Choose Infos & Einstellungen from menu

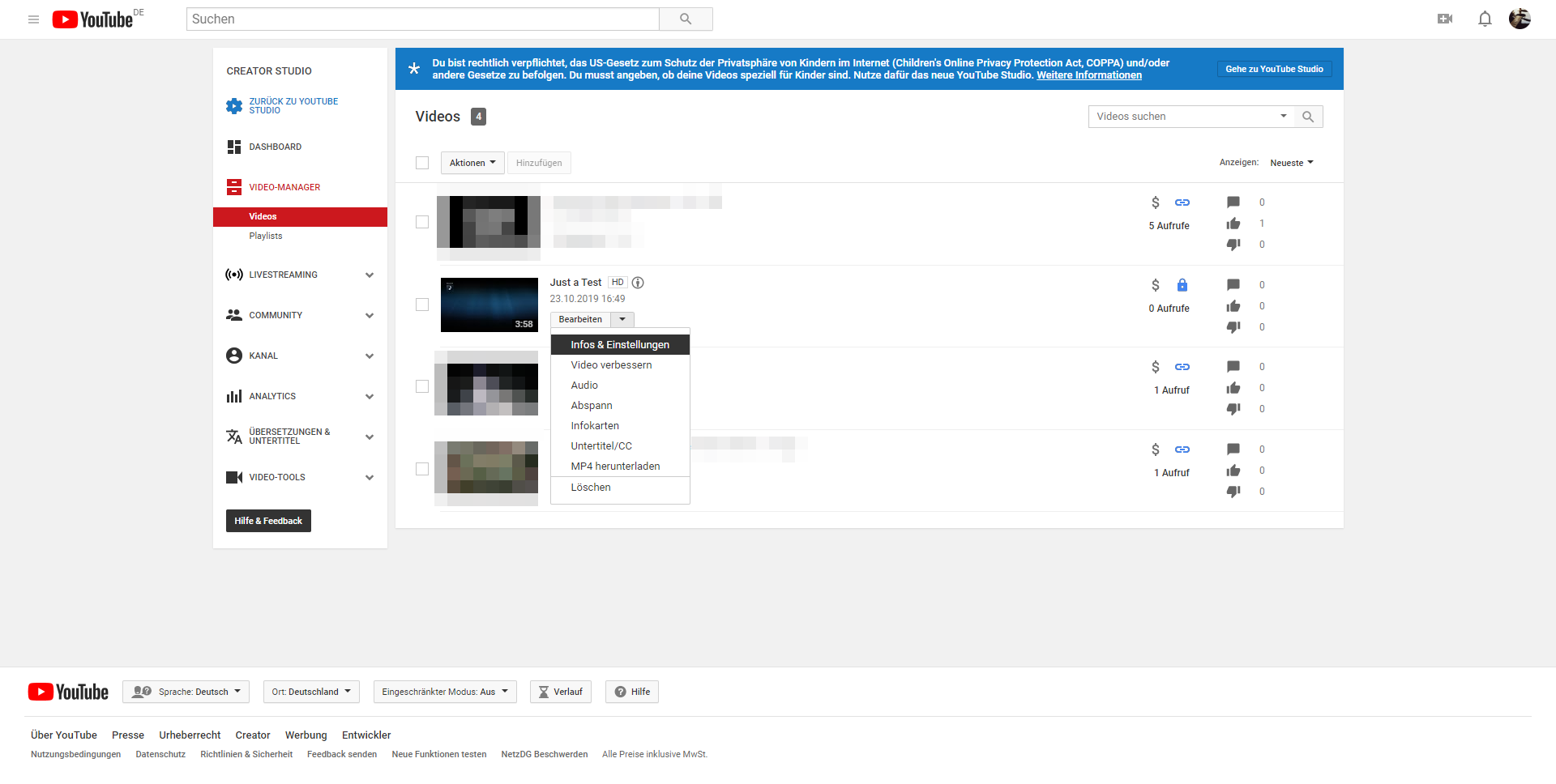620,345
